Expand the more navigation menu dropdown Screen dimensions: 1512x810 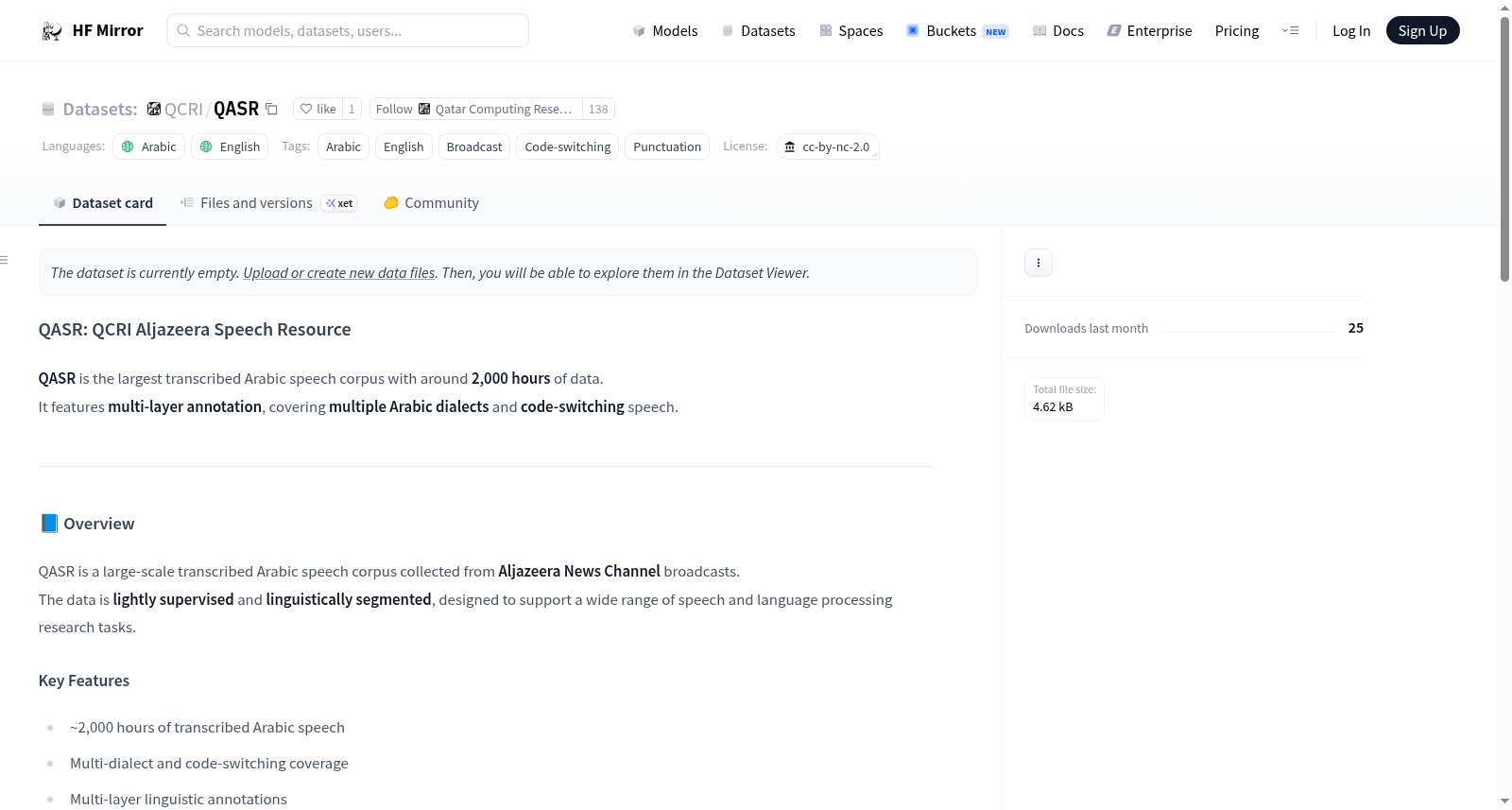[1290, 30]
